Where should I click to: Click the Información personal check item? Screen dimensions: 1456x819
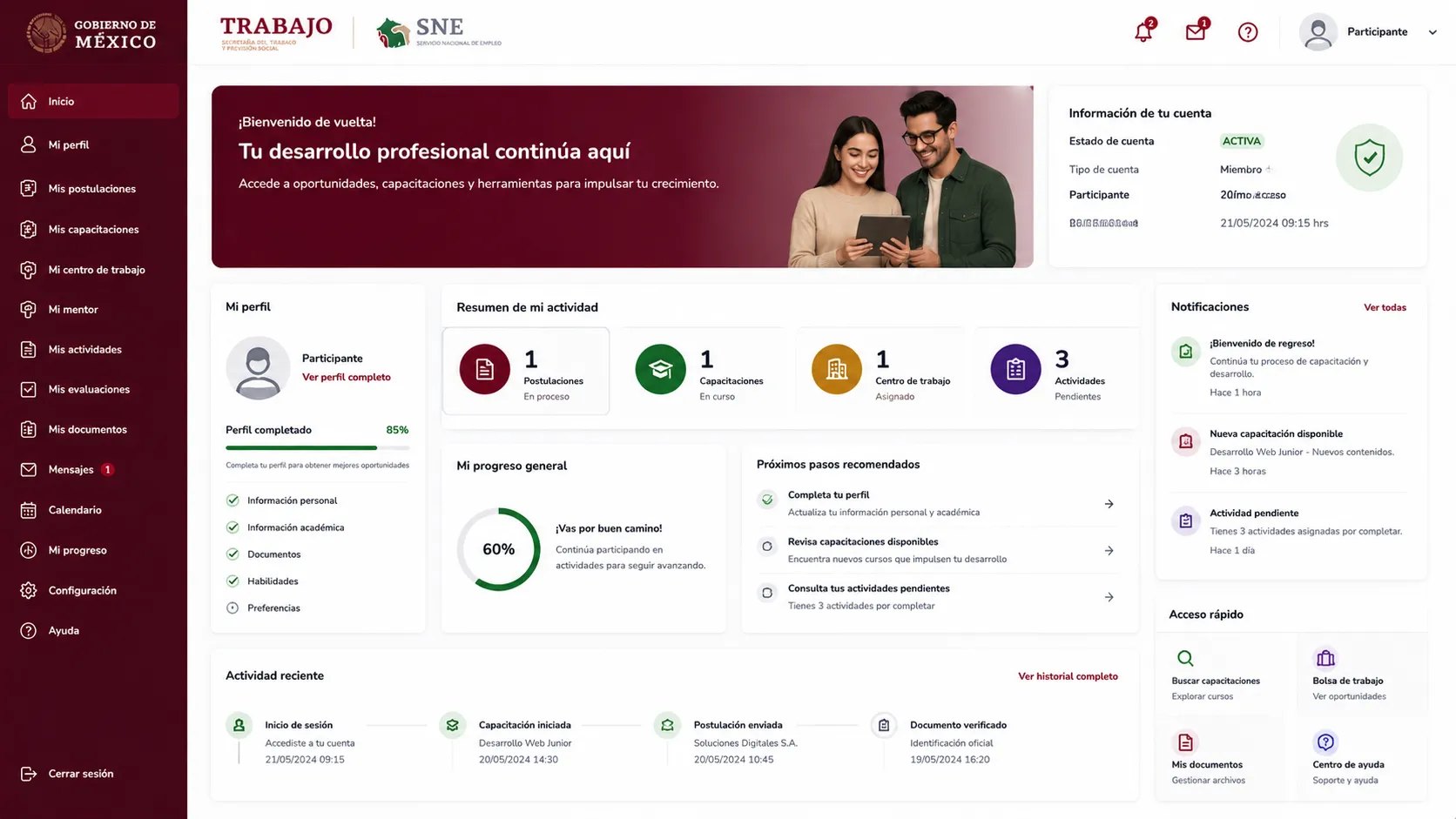(x=281, y=500)
